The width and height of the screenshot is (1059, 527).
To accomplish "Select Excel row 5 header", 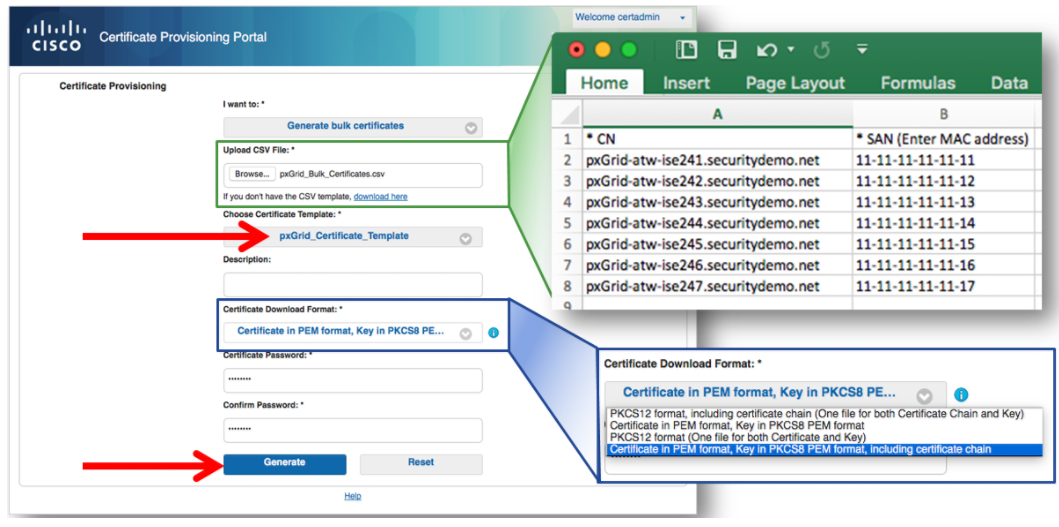I will click(x=567, y=223).
